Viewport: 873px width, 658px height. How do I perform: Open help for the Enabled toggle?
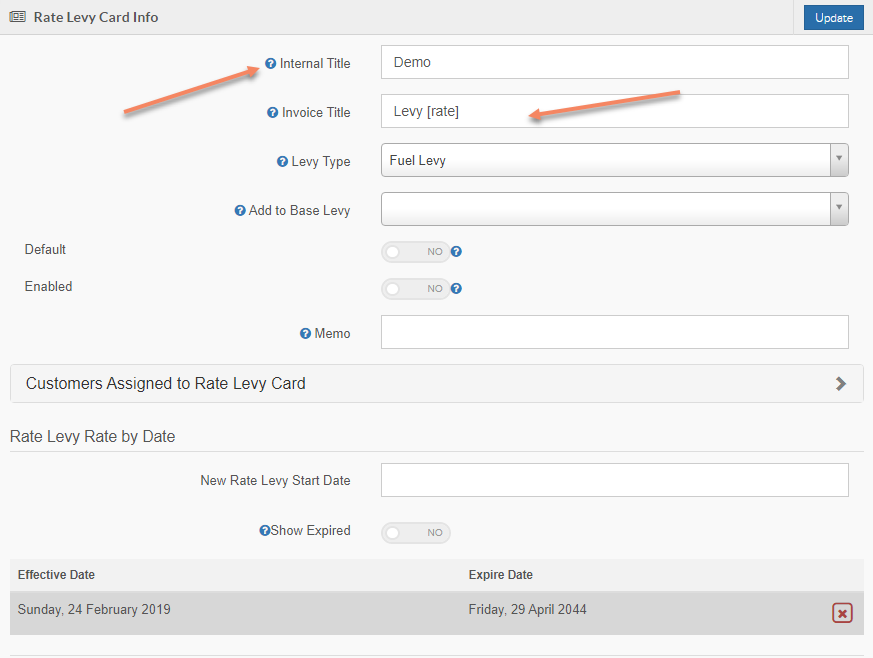456,288
